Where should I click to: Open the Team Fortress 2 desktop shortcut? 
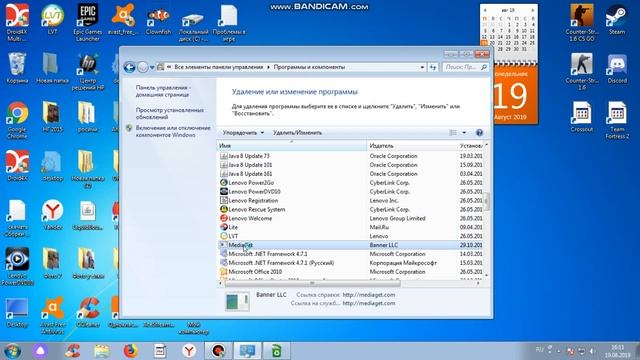coord(617,120)
